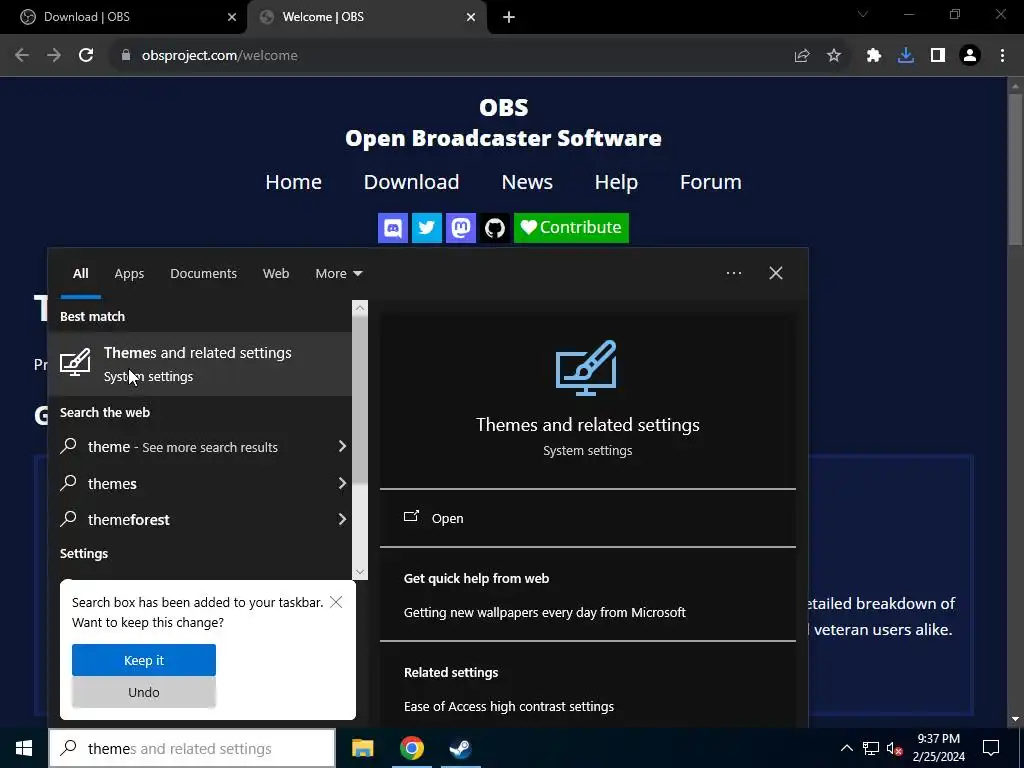Switch to Chrome in the taskbar
The image size is (1024, 768).
(411, 748)
